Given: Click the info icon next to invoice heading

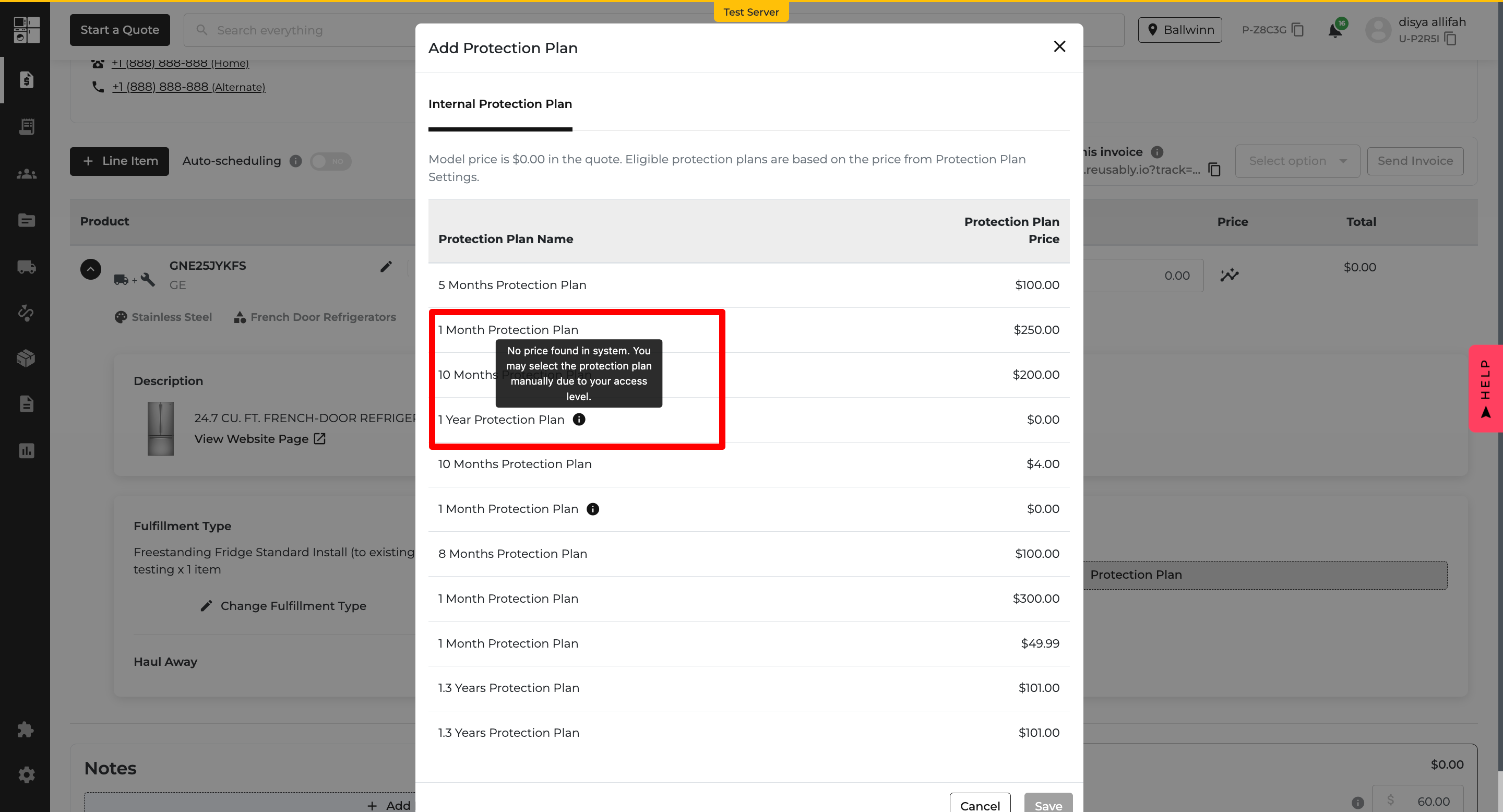Looking at the screenshot, I should (x=1157, y=152).
